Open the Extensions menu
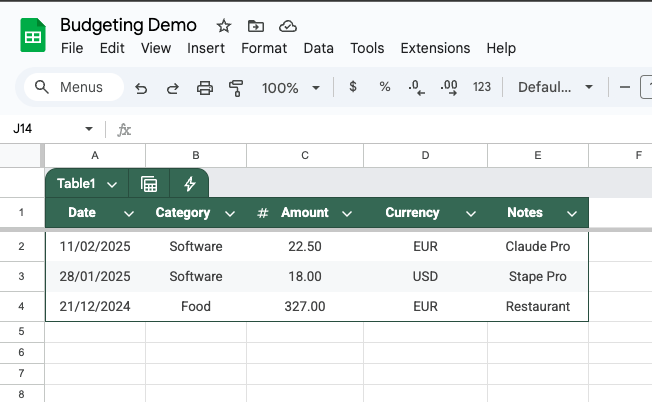The height and width of the screenshot is (402, 652). click(435, 48)
